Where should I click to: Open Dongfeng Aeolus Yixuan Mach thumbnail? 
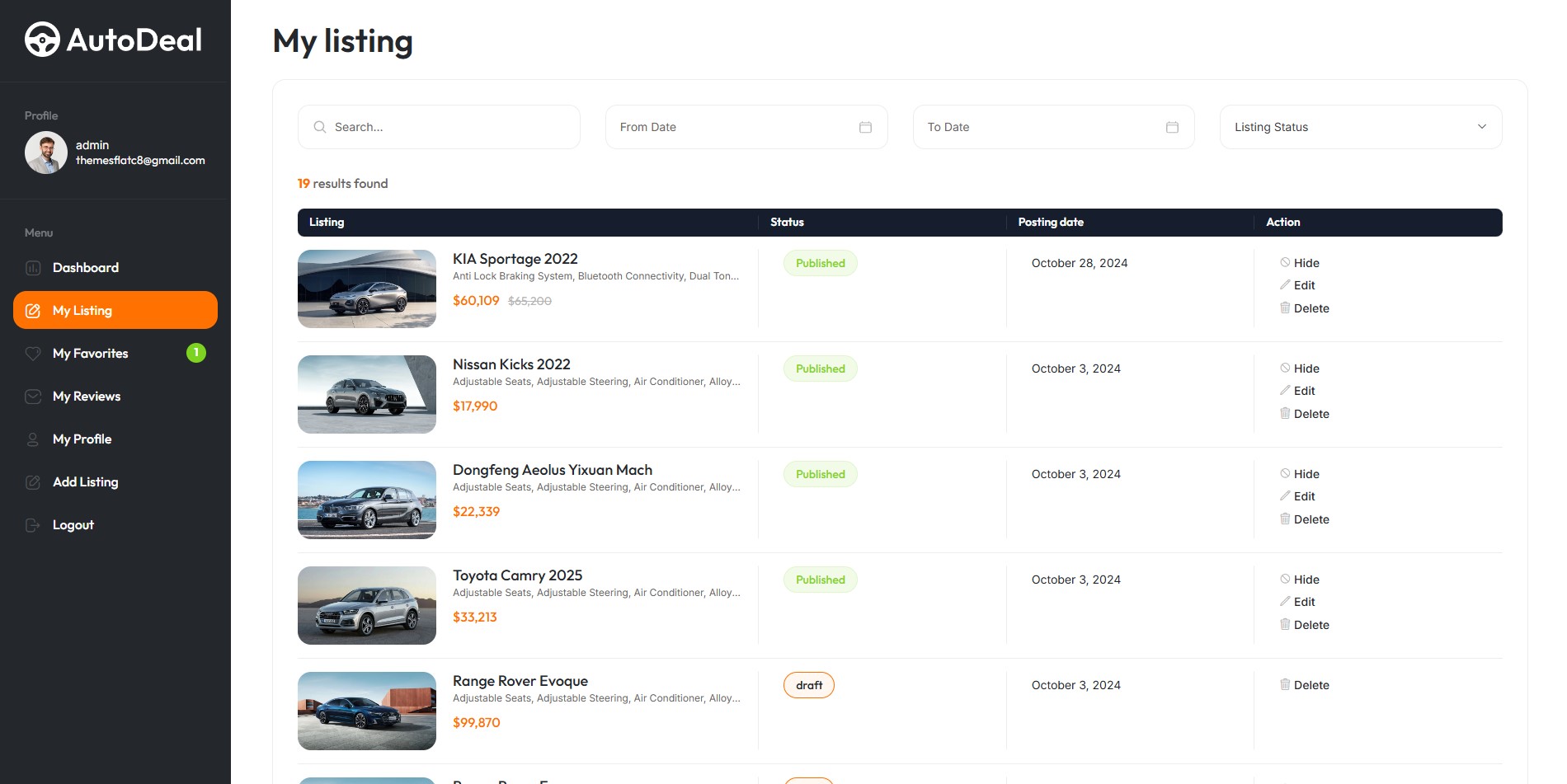click(x=367, y=500)
